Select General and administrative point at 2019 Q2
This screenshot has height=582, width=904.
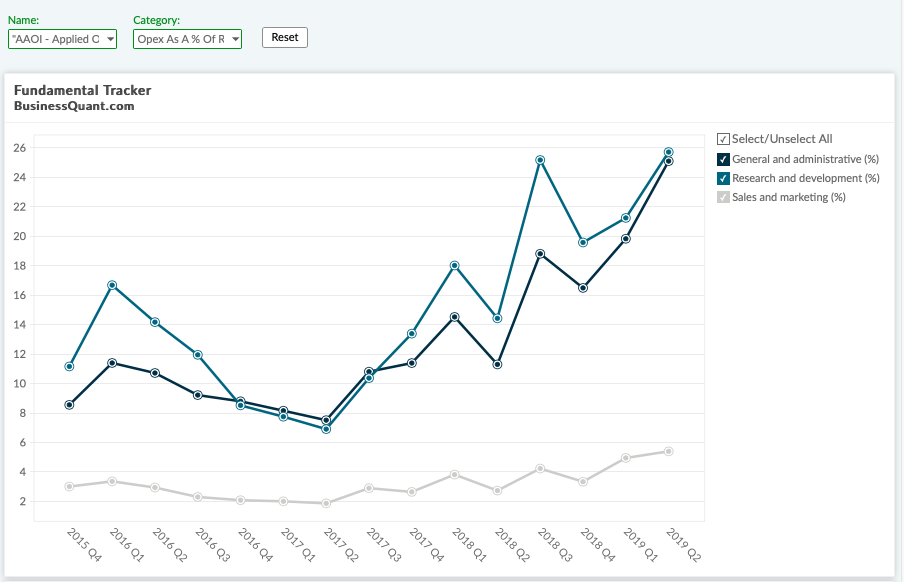pos(669,161)
